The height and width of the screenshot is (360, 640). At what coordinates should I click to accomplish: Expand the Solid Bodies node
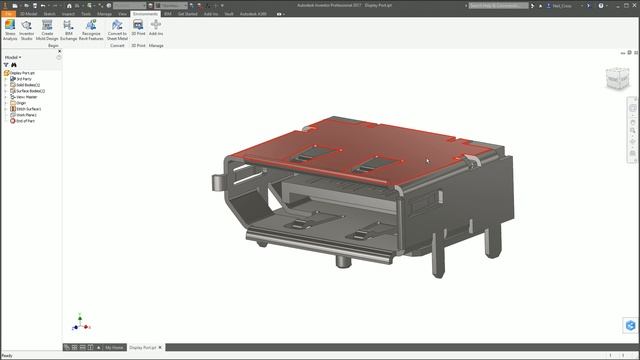(x=6, y=85)
